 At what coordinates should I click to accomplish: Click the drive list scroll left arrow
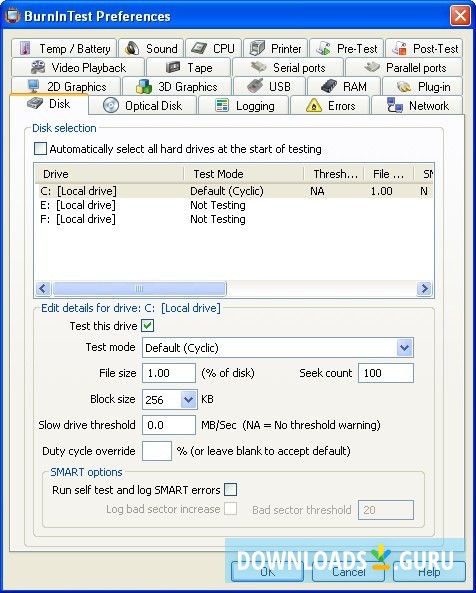[x=43, y=289]
